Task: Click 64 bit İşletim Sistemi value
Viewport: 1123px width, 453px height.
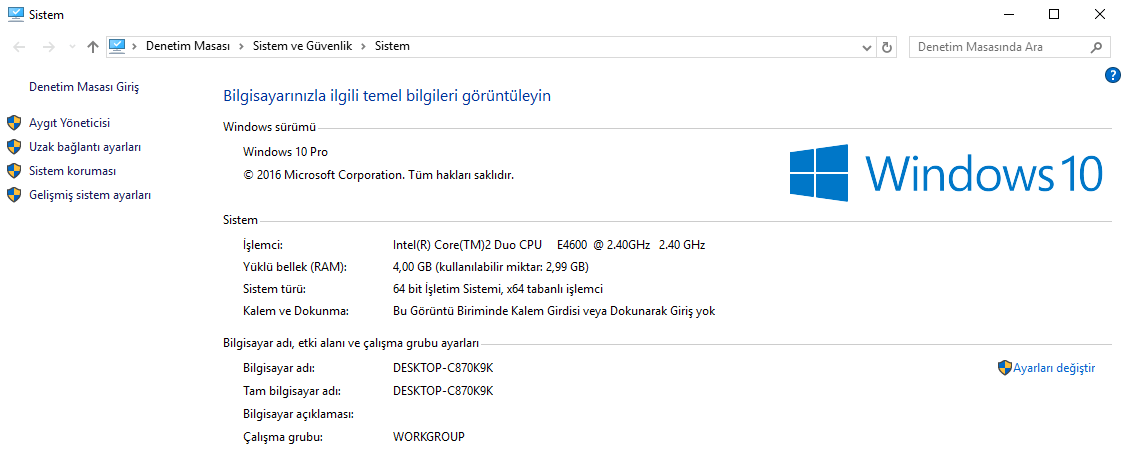Action: pos(498,289)
